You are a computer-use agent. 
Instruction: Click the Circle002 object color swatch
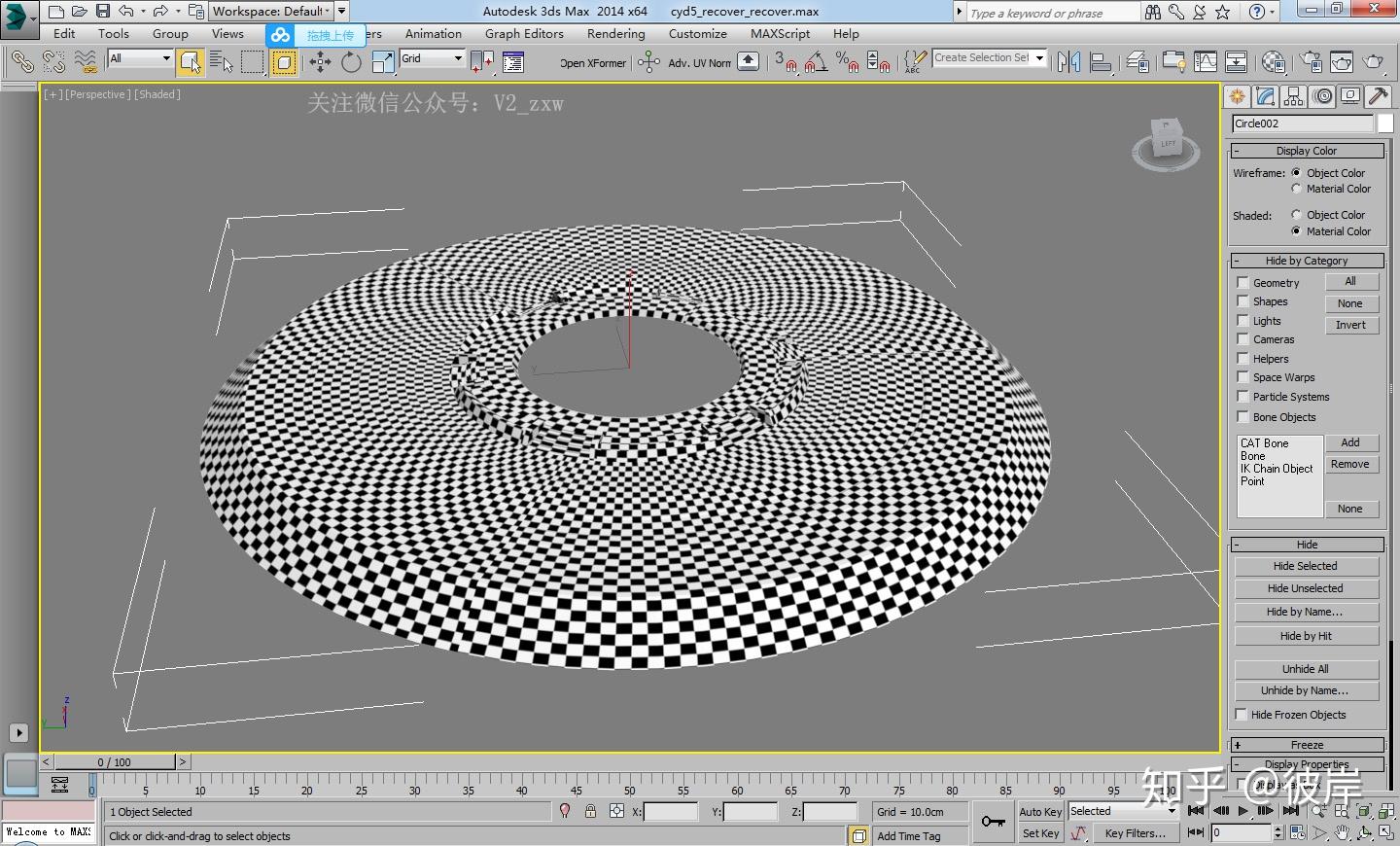(1385, 123)
